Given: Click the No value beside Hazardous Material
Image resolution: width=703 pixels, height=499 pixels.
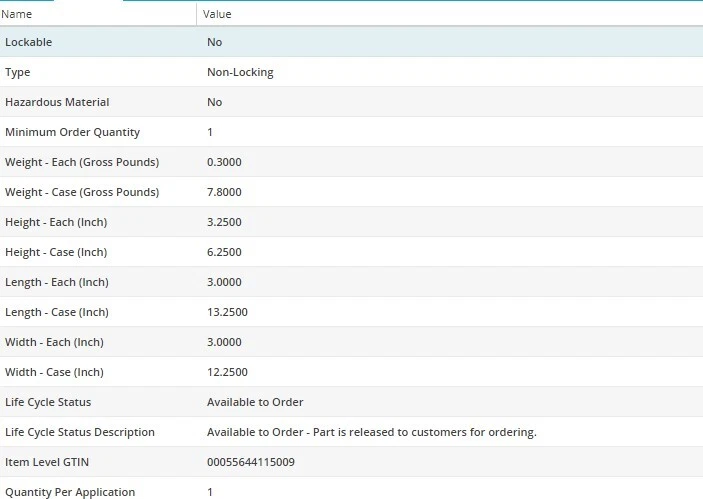Looking at the screenshot, I should coord(214,102).
